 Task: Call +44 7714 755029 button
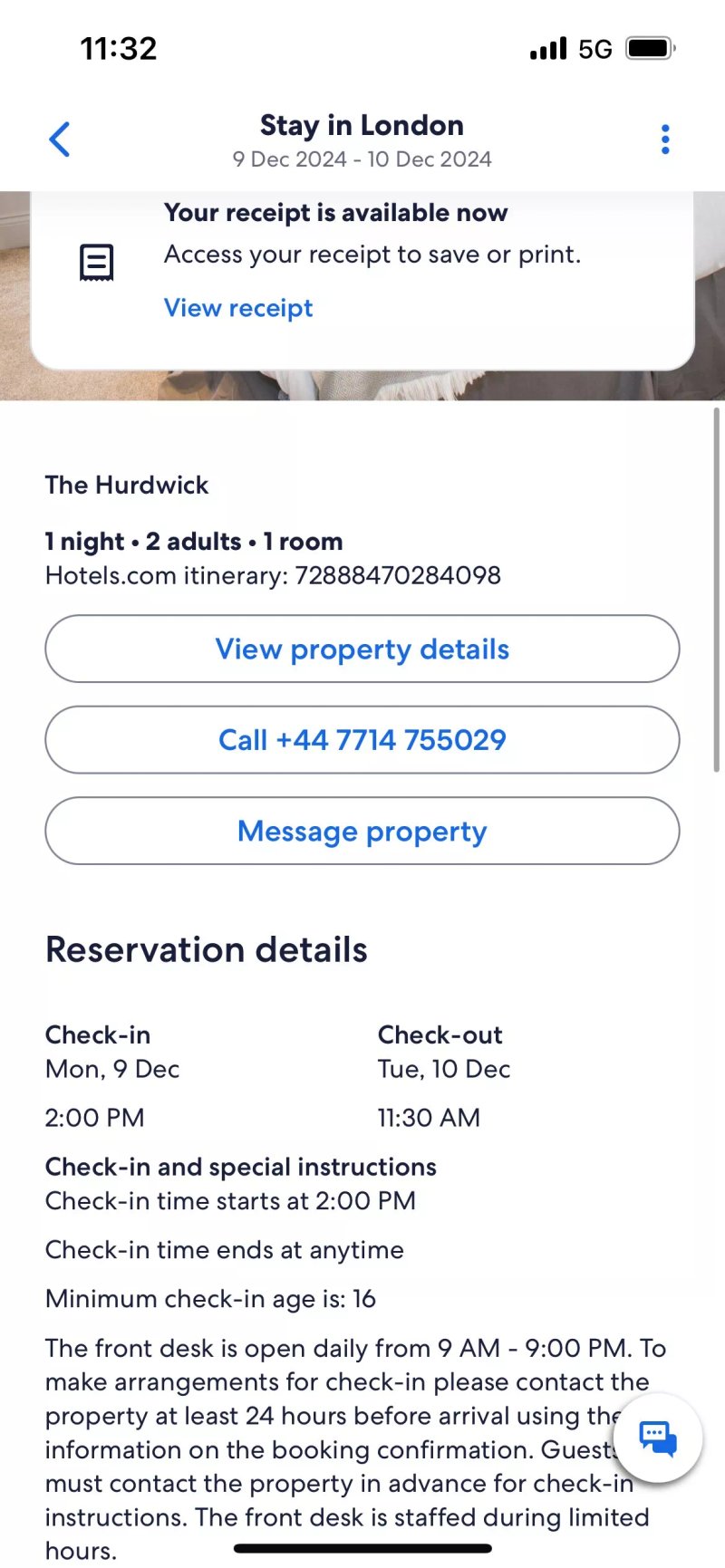point(362,739)
